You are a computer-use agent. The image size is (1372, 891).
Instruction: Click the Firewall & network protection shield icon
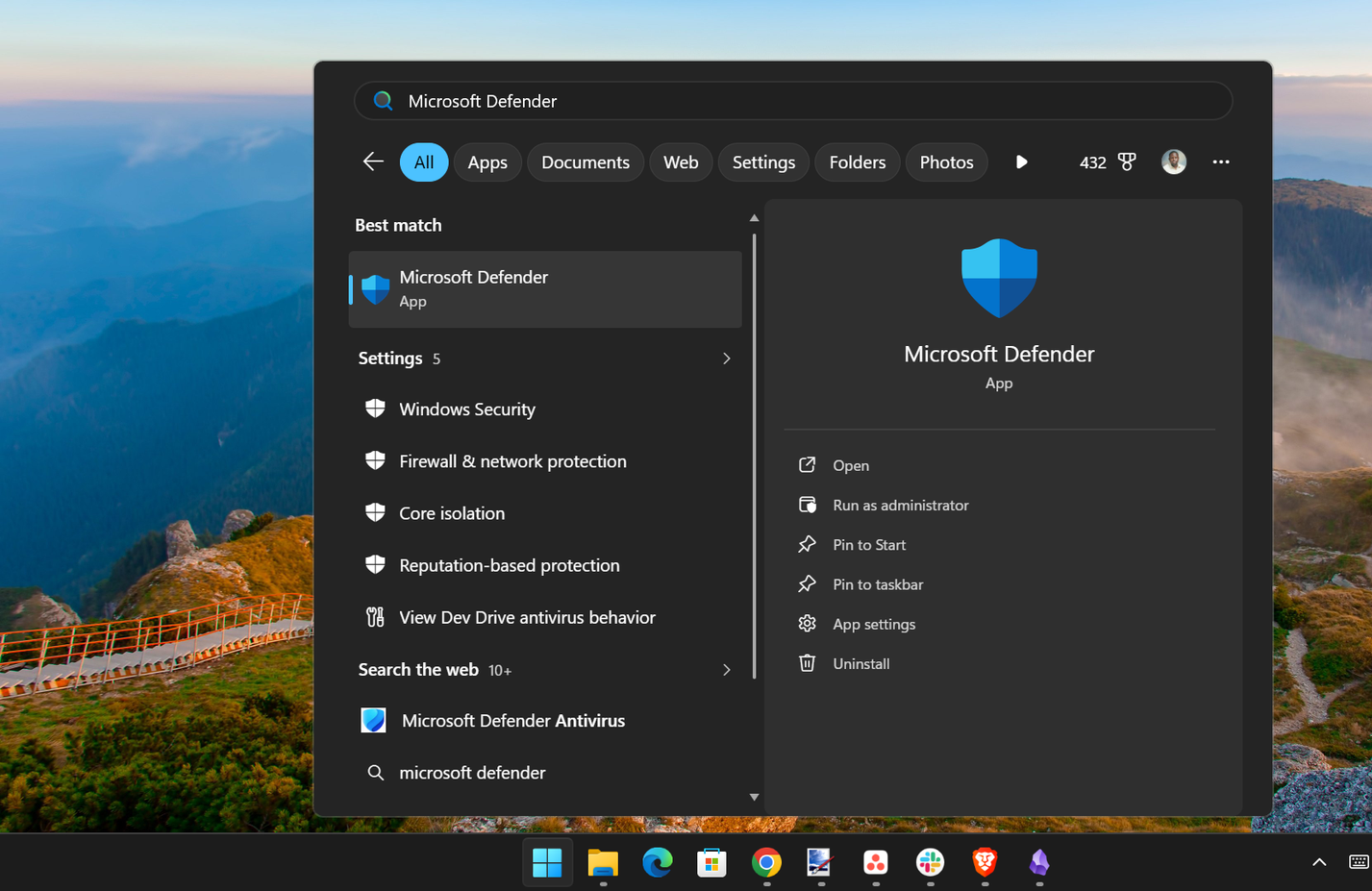click(375, 460)
